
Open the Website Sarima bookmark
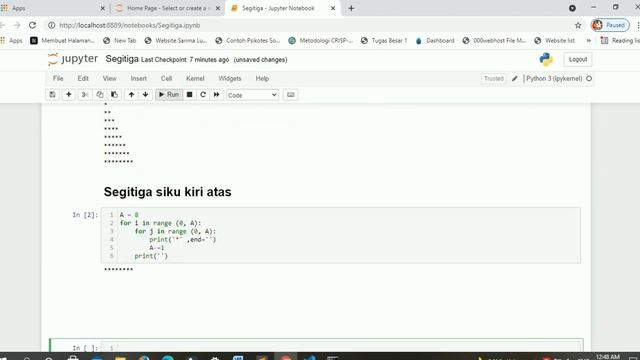coord(176,40)
